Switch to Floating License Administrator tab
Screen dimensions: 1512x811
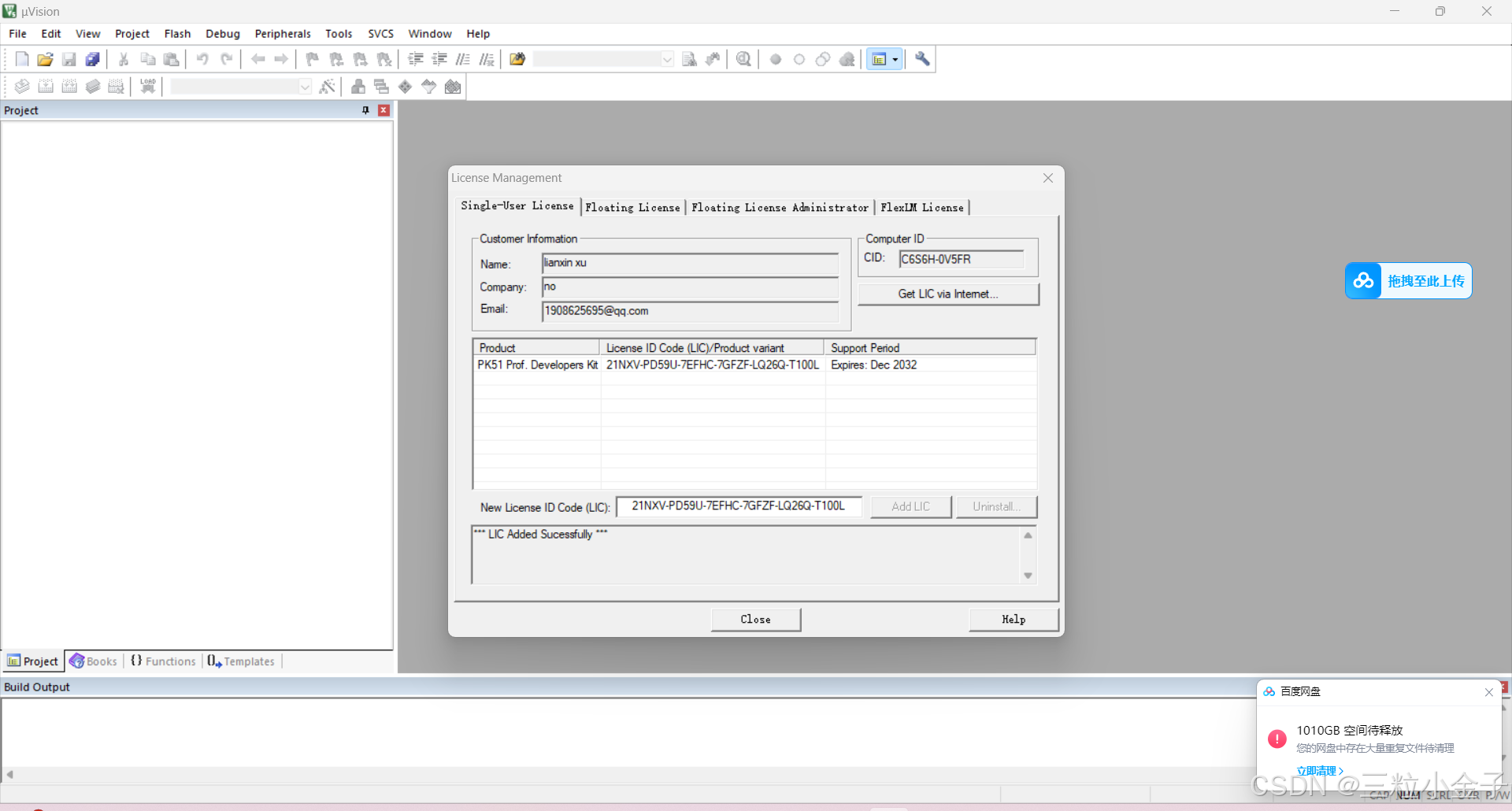tap(780, 207)
